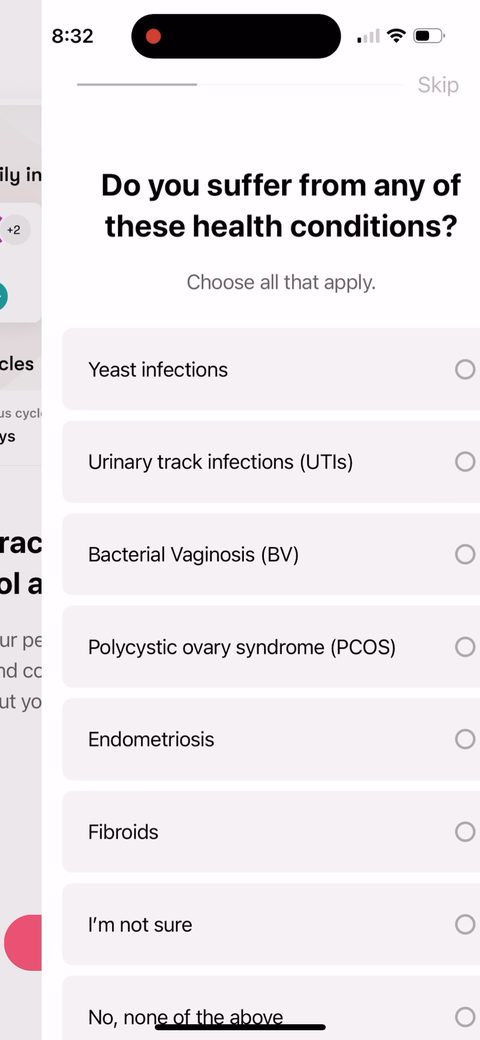The image size is (480, 1040).
Task: Select Urinary track infections (UTIs) circle
Action: (465, 462)
